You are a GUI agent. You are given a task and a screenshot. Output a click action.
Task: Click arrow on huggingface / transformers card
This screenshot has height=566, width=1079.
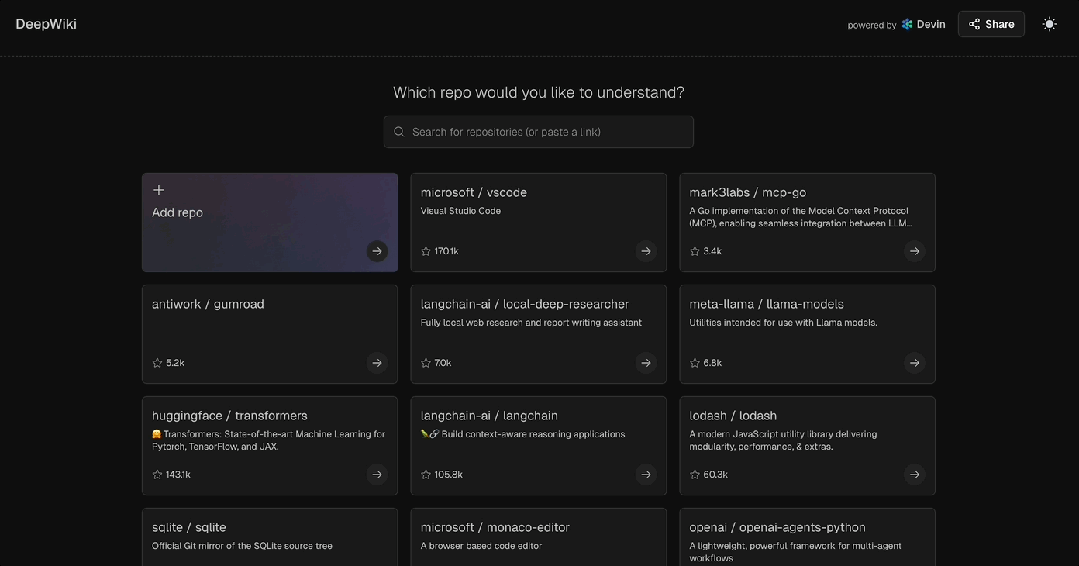click(376, 474)
